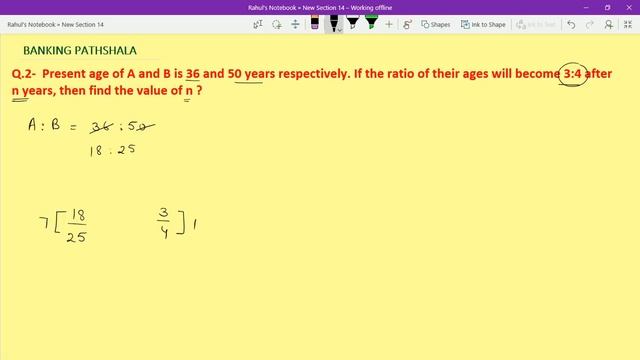
Task: Choose the Insert or Remove Space tool
Action: (295, 24)
